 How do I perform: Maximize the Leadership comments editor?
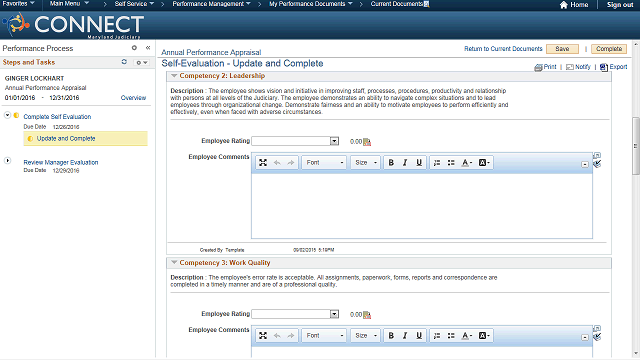263,162
